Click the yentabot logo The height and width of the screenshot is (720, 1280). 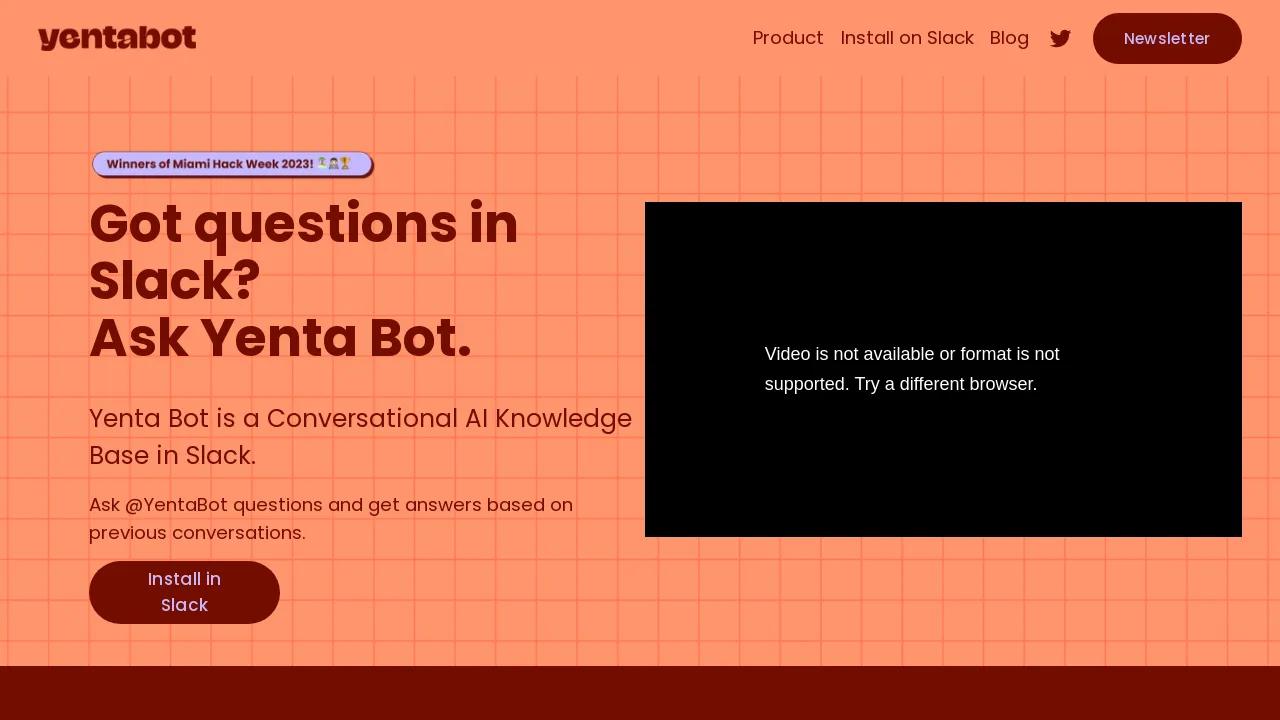click(117, 38)
